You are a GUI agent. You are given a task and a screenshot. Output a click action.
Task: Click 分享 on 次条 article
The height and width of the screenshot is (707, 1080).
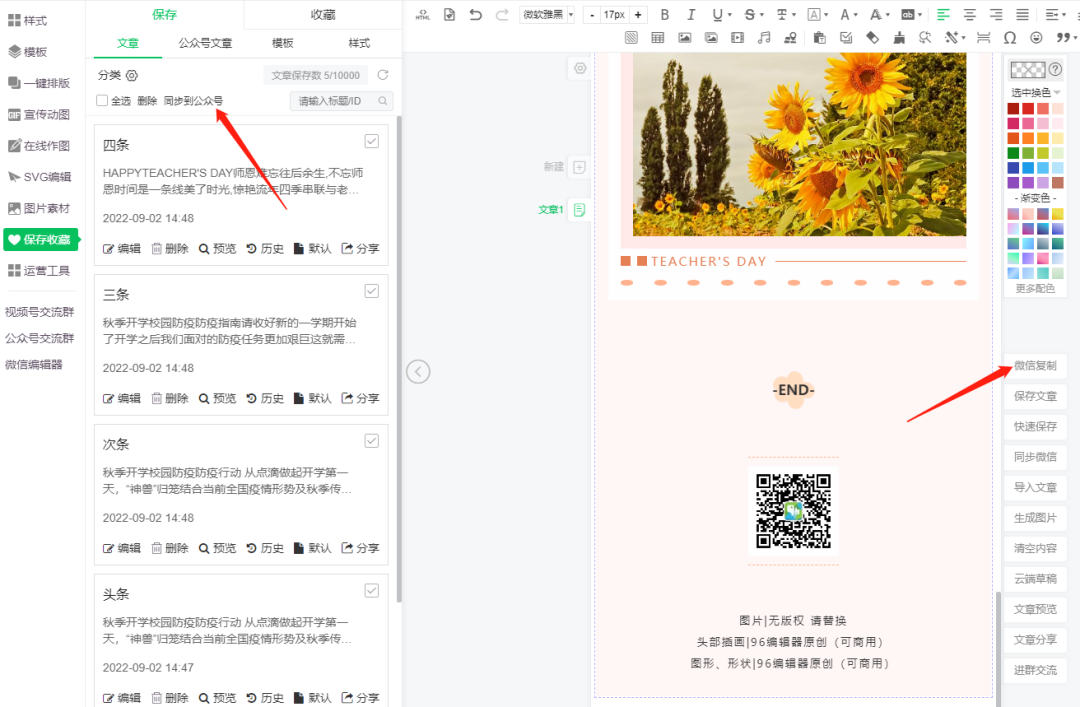click(360, 549)
